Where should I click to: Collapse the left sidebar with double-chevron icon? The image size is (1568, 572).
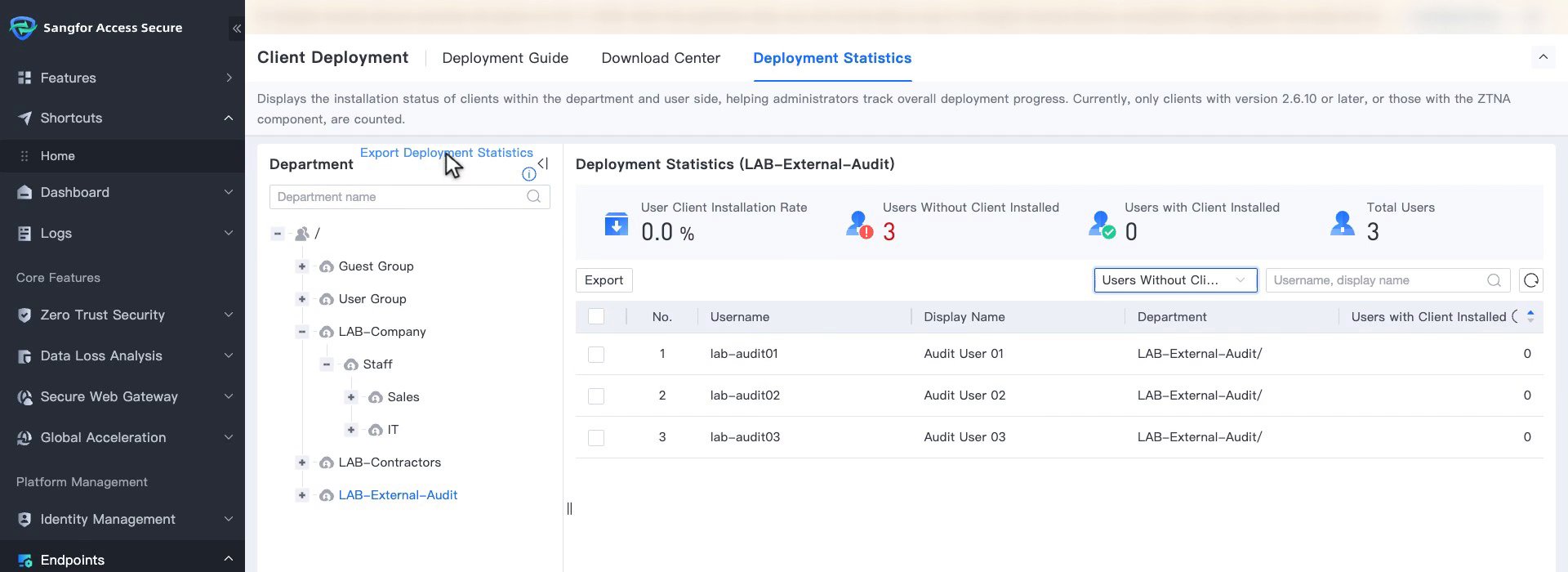click(x=236, y=29)
